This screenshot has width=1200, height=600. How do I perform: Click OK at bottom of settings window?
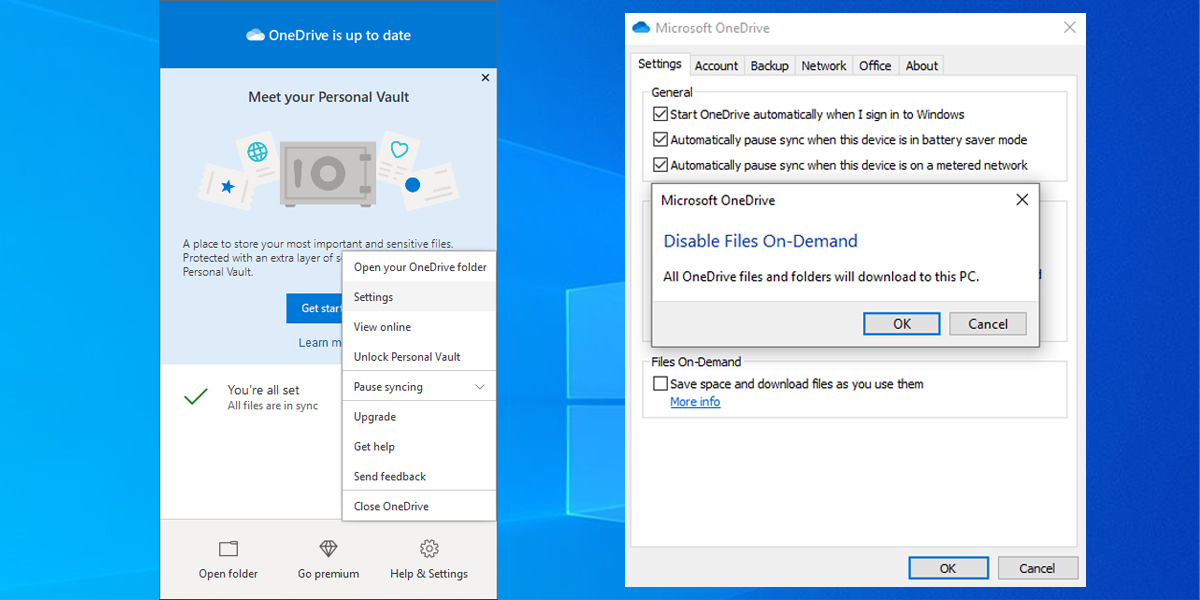coord(948,568)
